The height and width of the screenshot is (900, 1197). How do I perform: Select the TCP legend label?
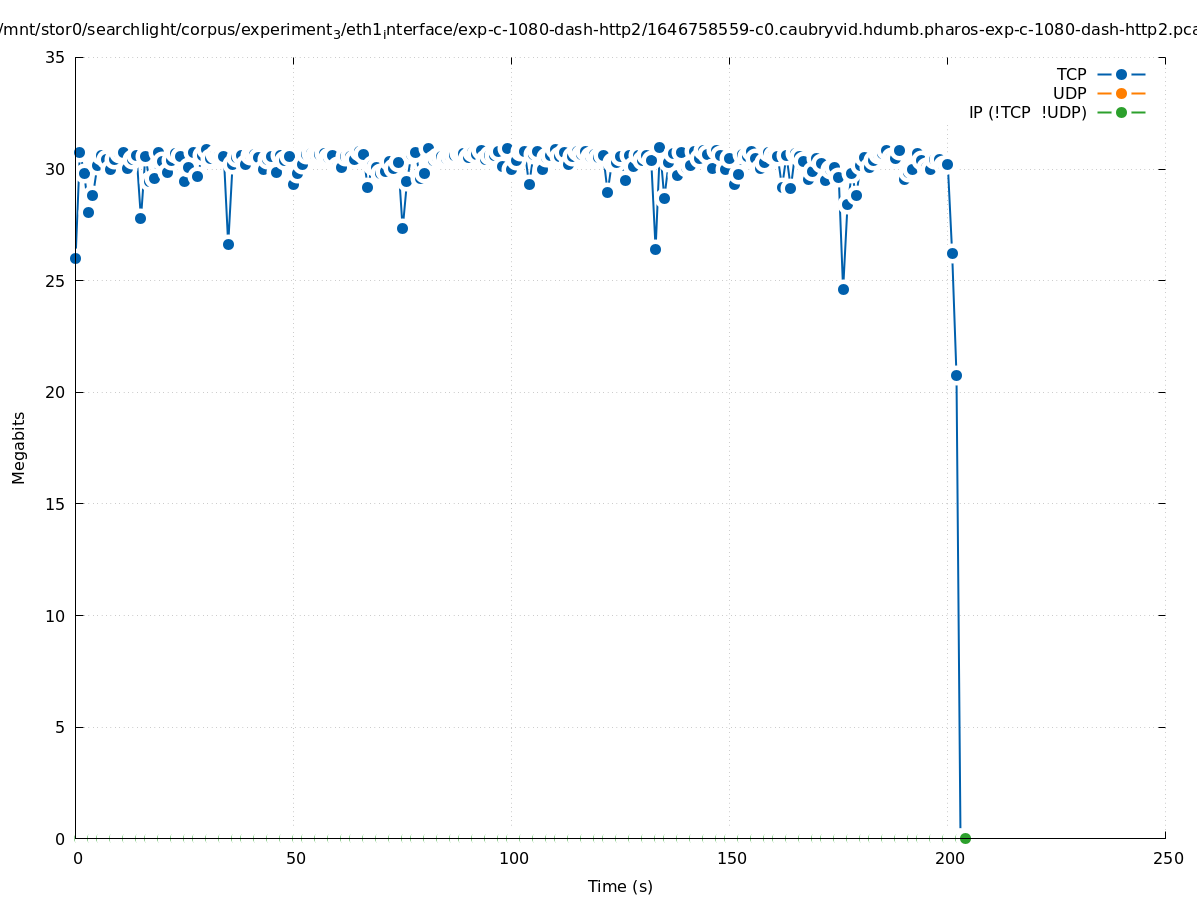click(x=1071, y=75)
